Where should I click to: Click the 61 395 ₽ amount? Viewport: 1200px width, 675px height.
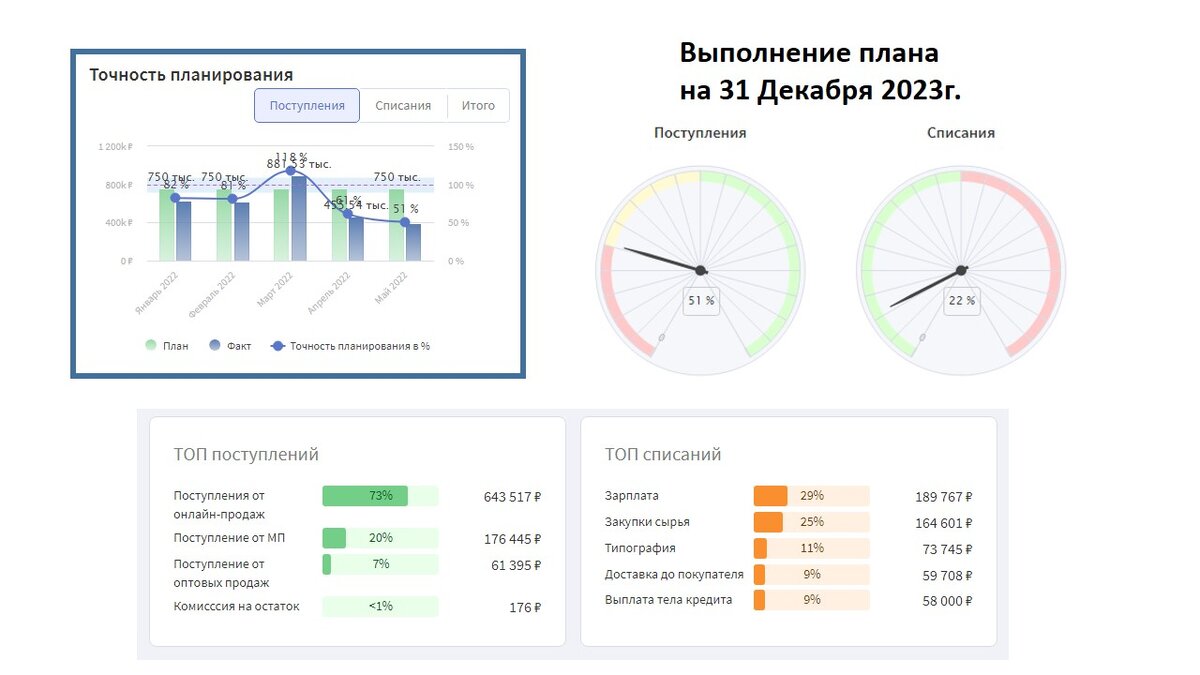pyautogui.click(x=515, y=565)
